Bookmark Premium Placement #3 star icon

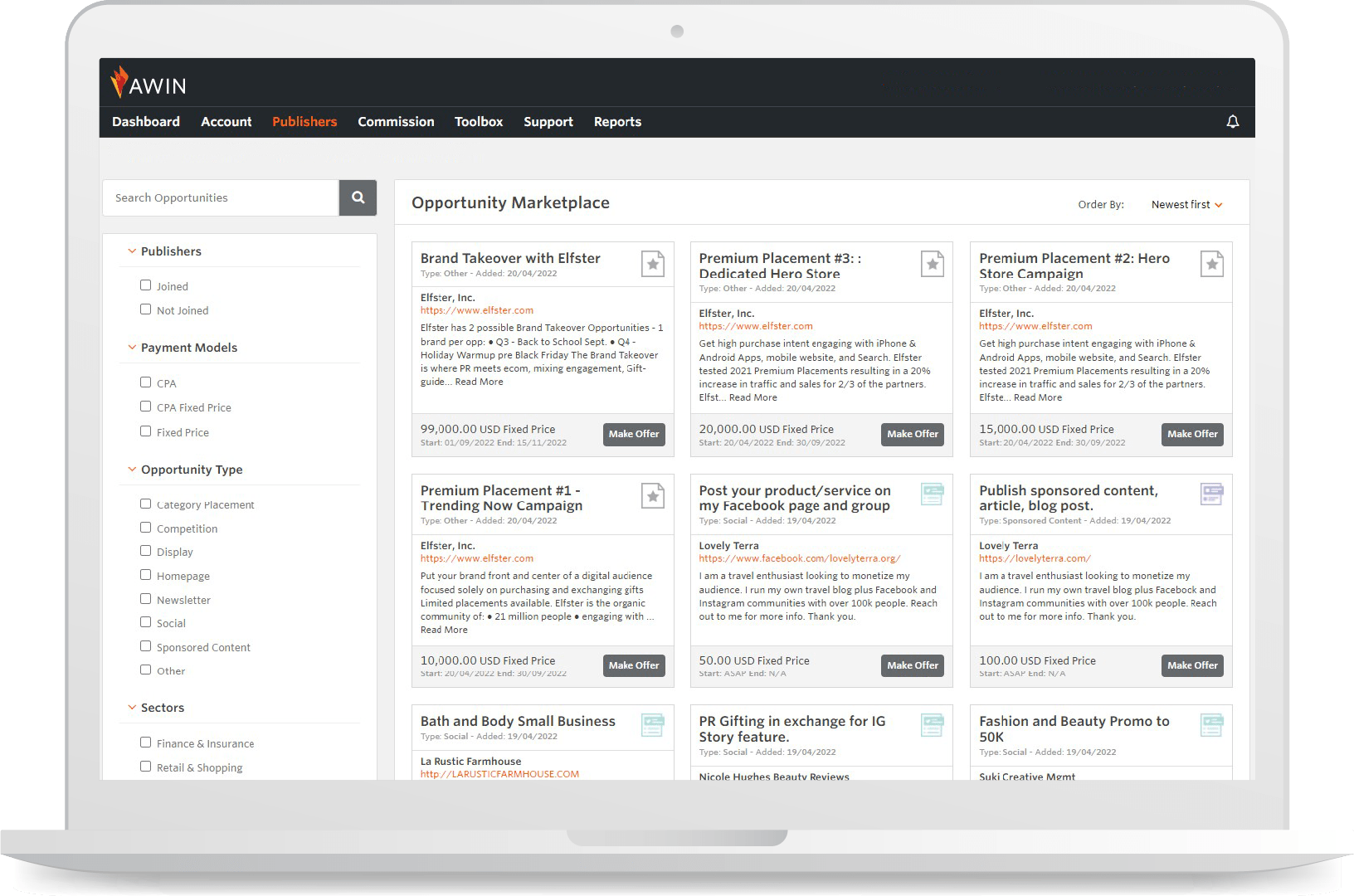tap(933, 264)
